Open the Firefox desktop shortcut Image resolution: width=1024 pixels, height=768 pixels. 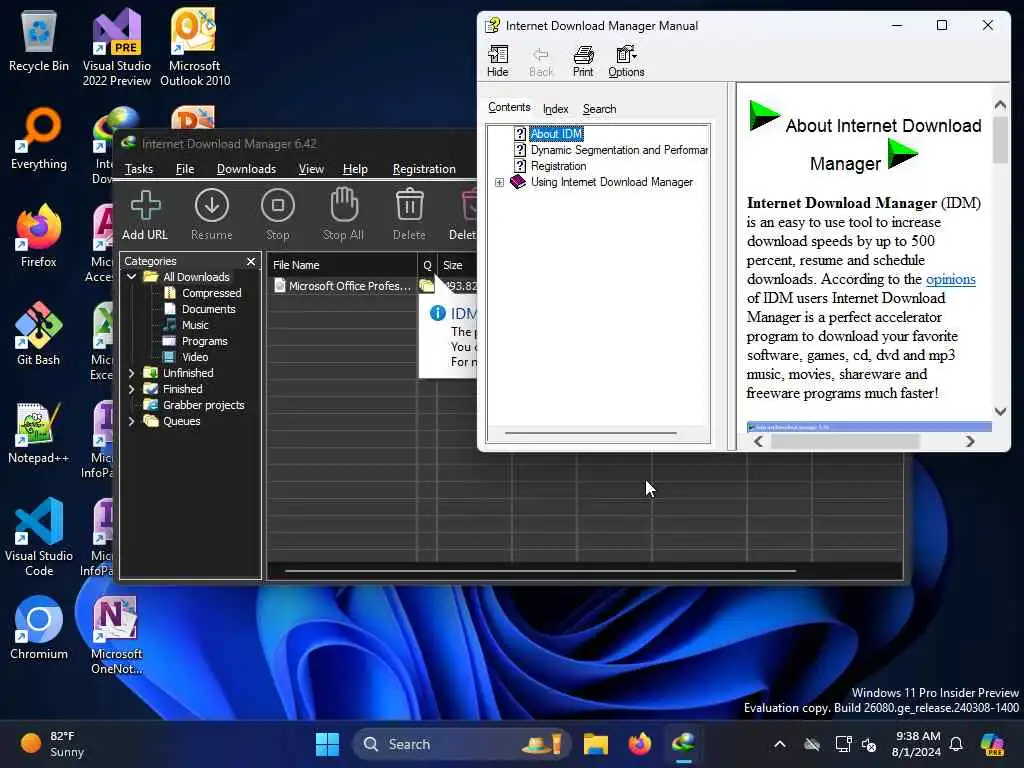click(39, 236)
